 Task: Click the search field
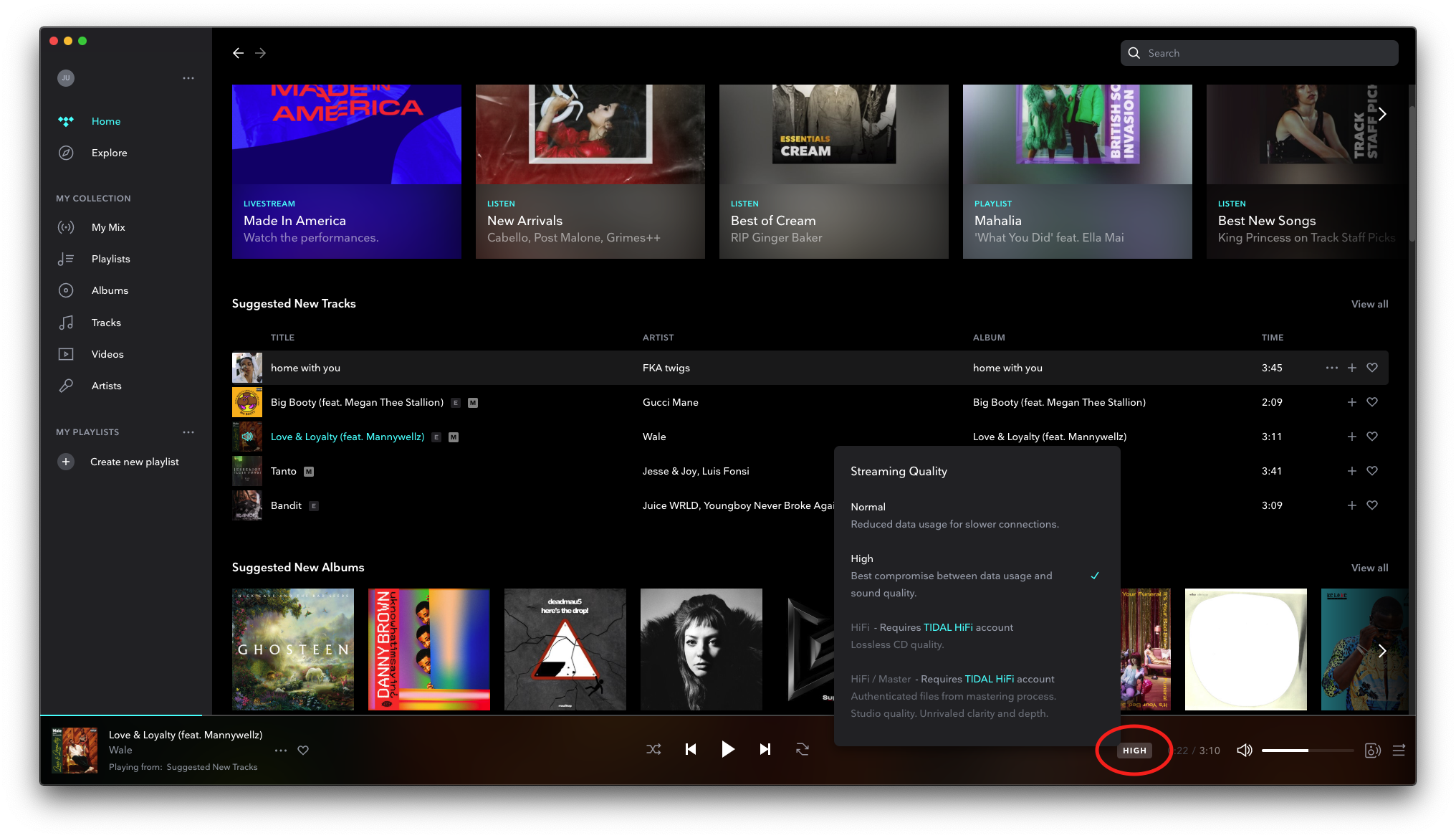tap(1259, 53)
